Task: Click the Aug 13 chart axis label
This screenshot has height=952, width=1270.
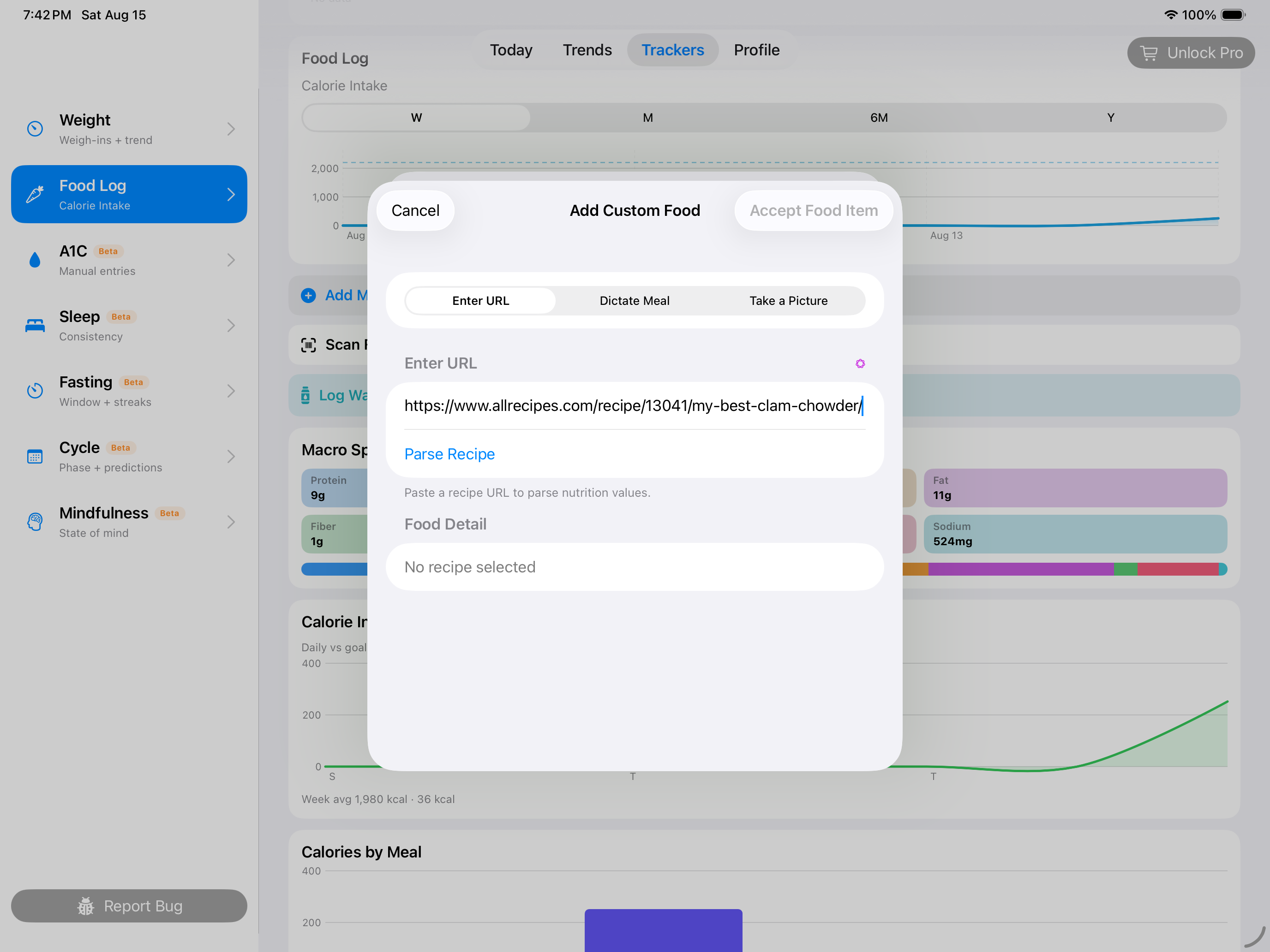Action: pos(946,236)
